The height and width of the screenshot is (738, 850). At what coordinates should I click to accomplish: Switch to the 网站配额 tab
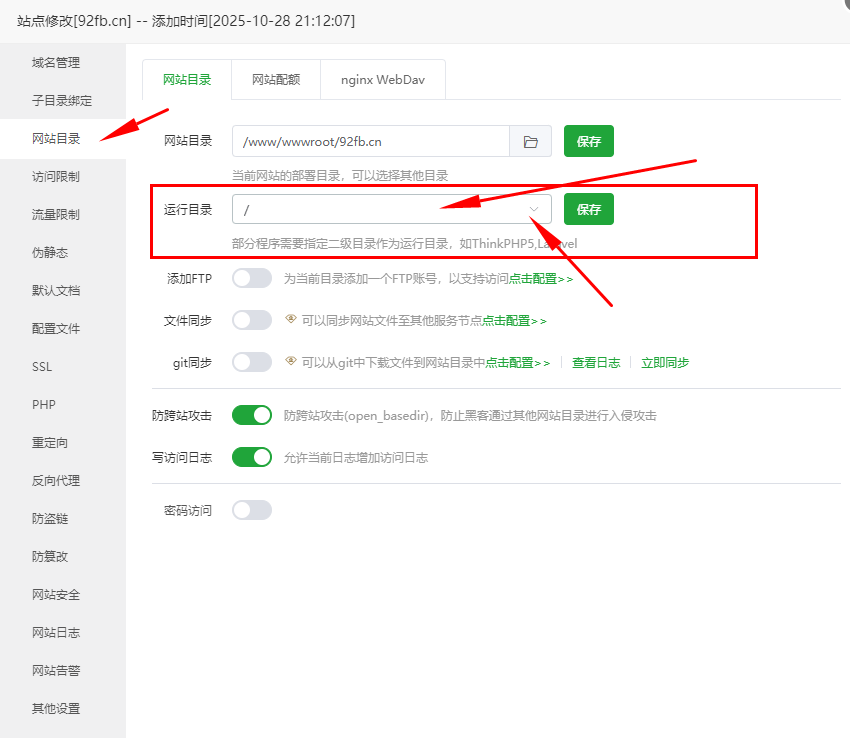[x=275, y=80]
